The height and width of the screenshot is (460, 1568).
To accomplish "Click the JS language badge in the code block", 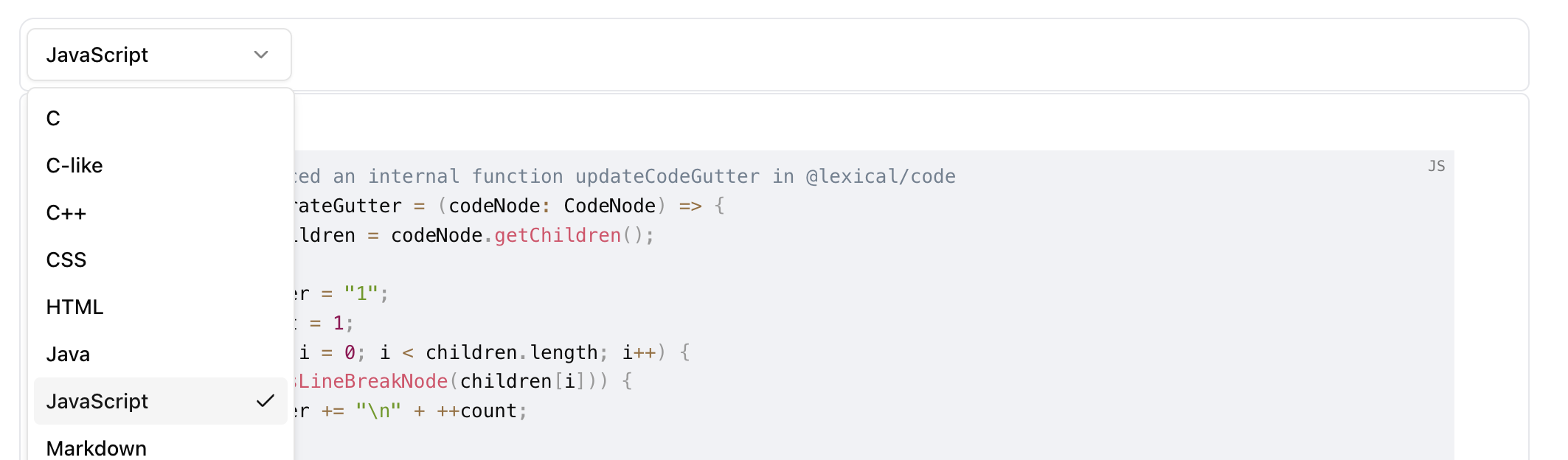I will coord(1436,166).
